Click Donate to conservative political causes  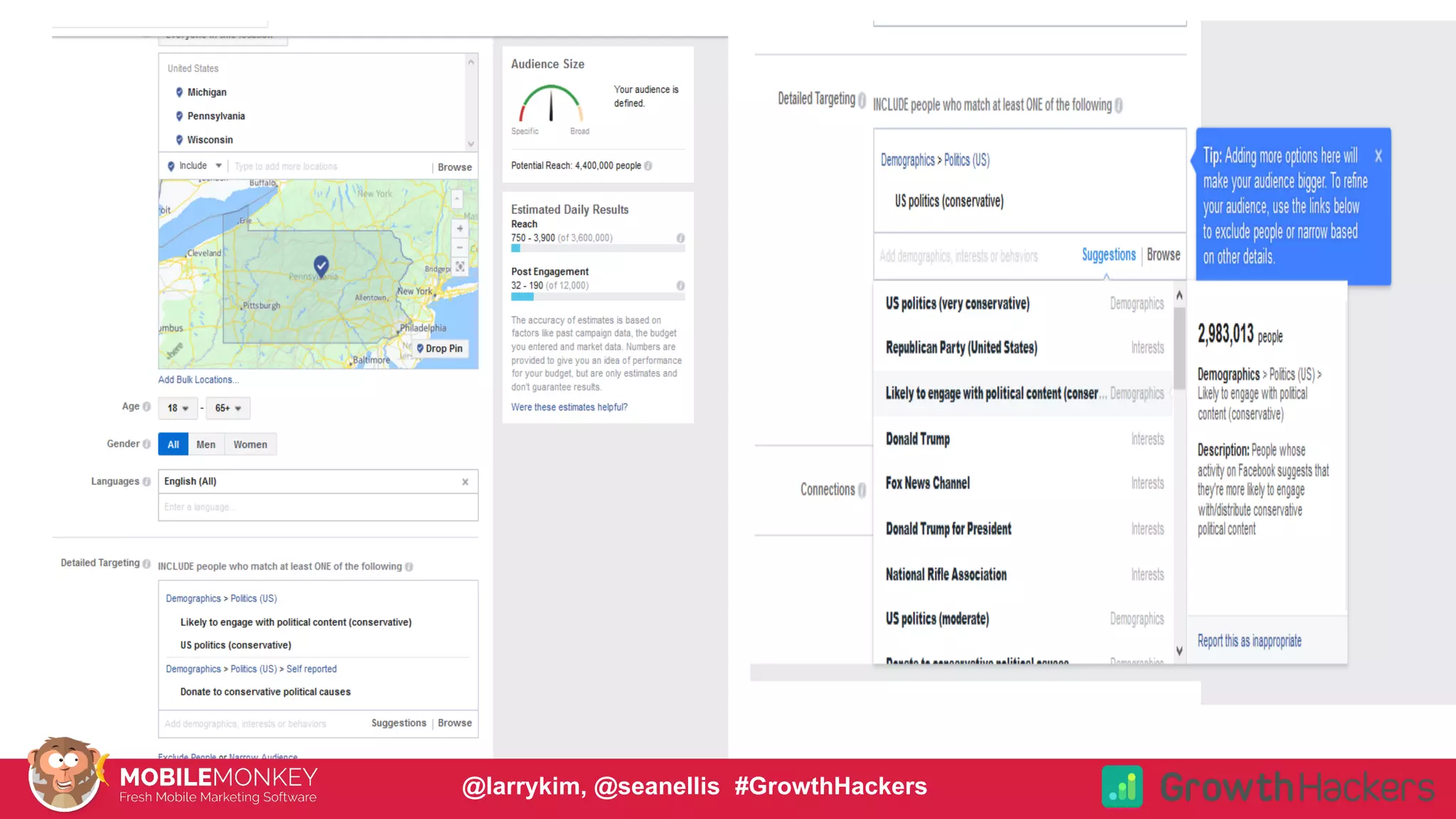(265, 692)
